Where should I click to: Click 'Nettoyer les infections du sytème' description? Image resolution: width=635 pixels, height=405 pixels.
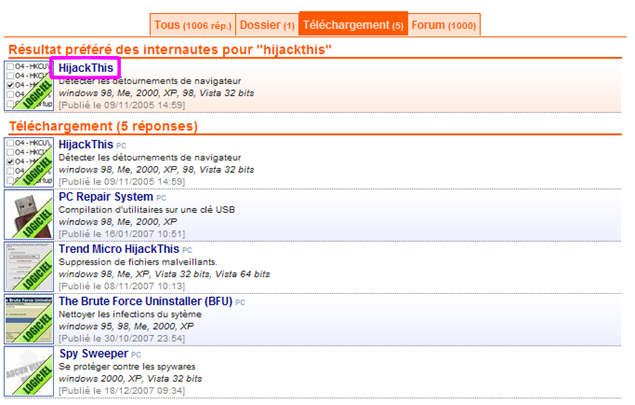[130, 314]
